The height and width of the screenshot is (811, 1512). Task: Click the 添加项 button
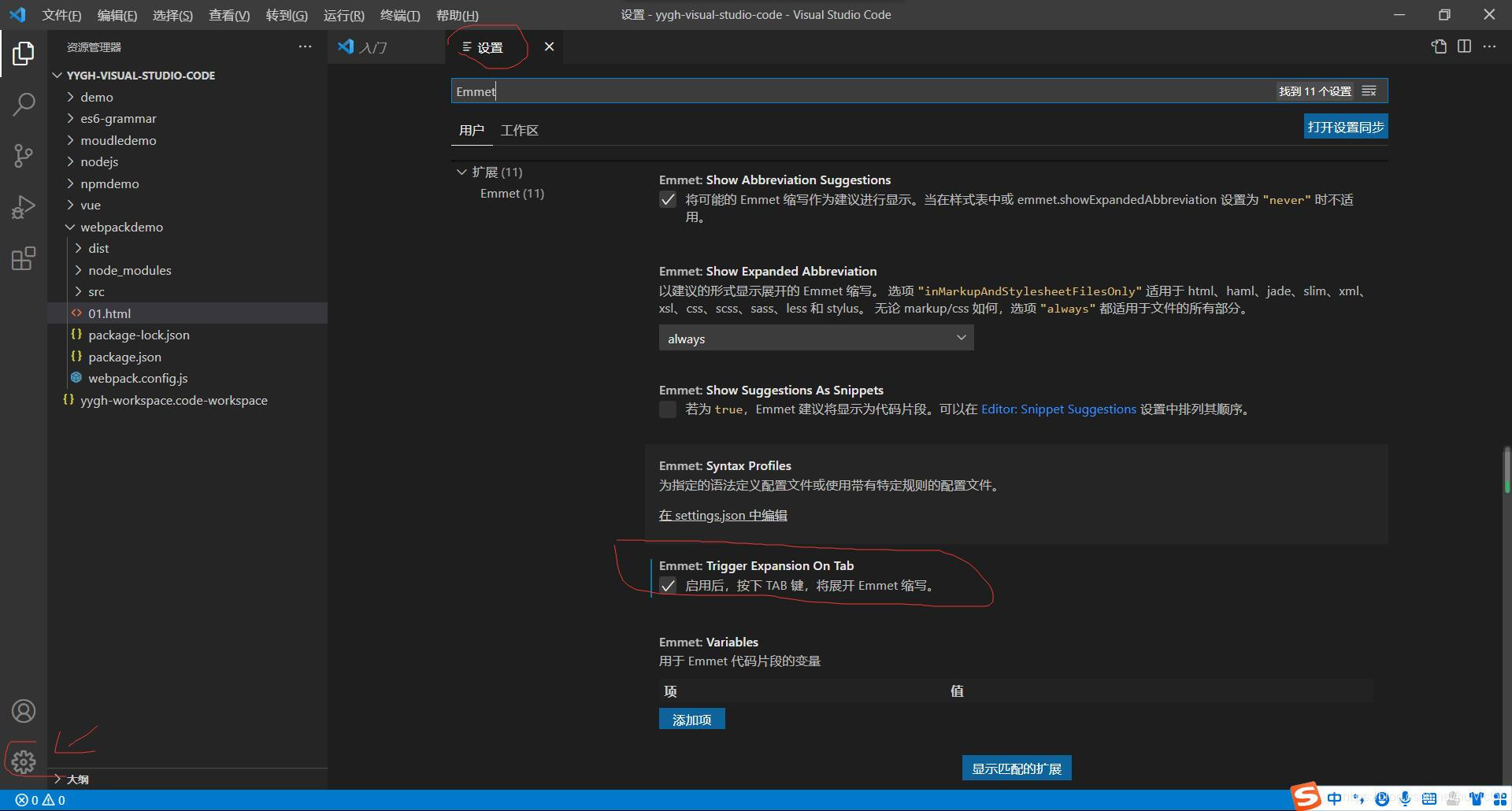coord(691,719)
